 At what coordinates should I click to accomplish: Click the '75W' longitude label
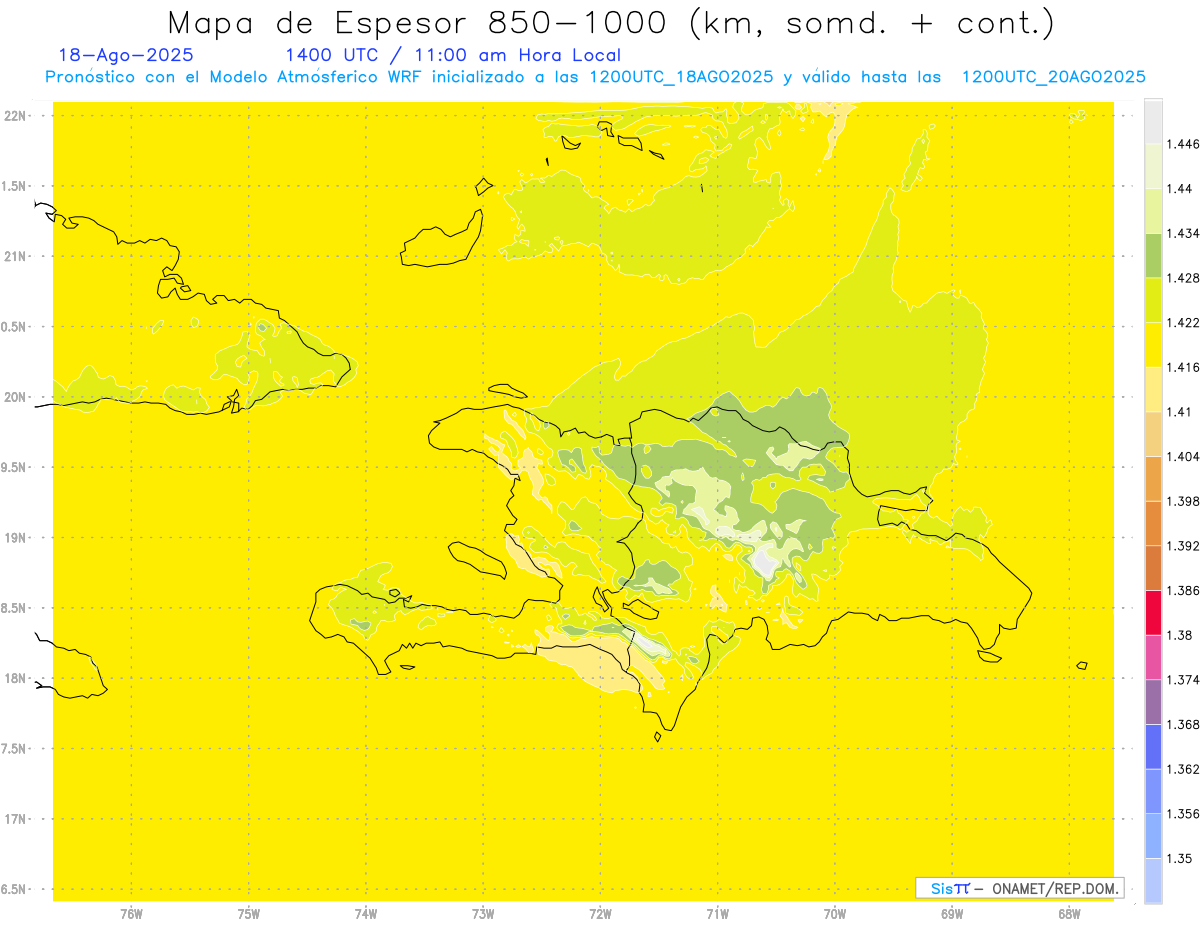tap(249, 914)
